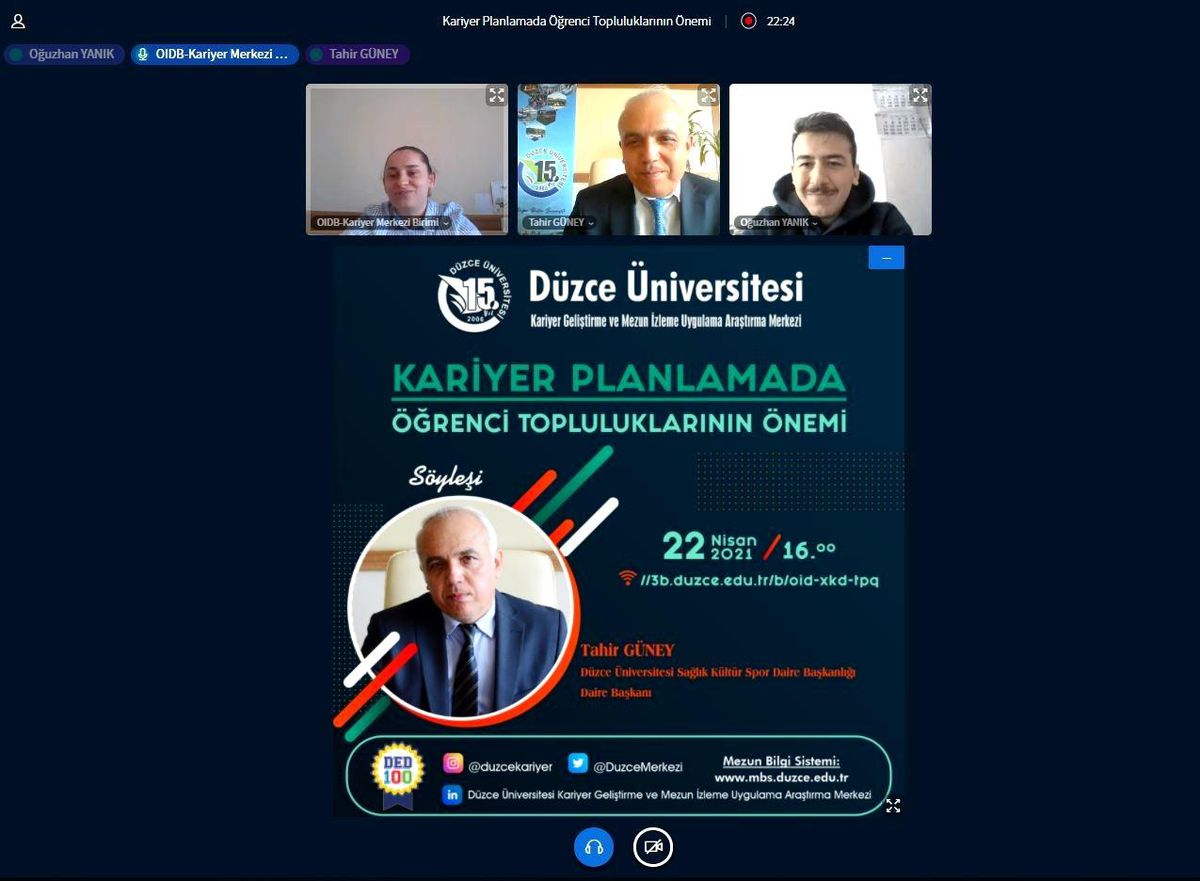This screenshot has height=881, width=1200.
Task: Select the Tahir GÜNEY talker pill
Action: (358, 55)
